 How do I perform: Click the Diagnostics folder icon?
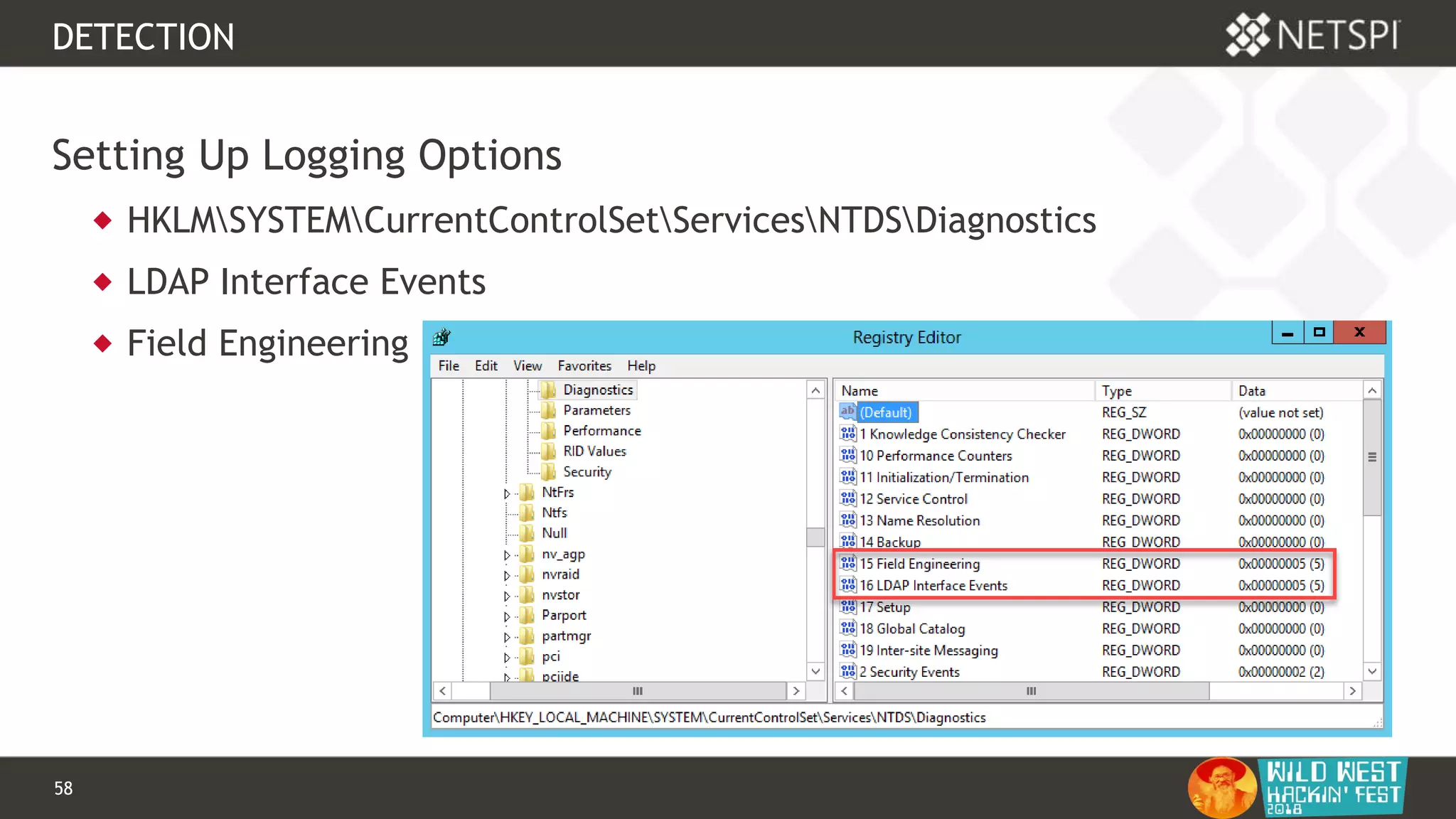point(548,390)
